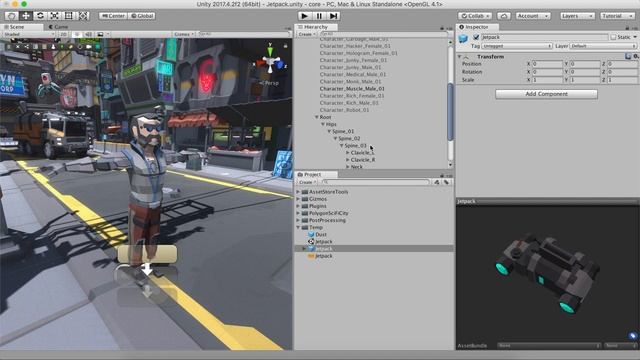
Task: Open the Transform help icon
Action: tap(628, 56)
